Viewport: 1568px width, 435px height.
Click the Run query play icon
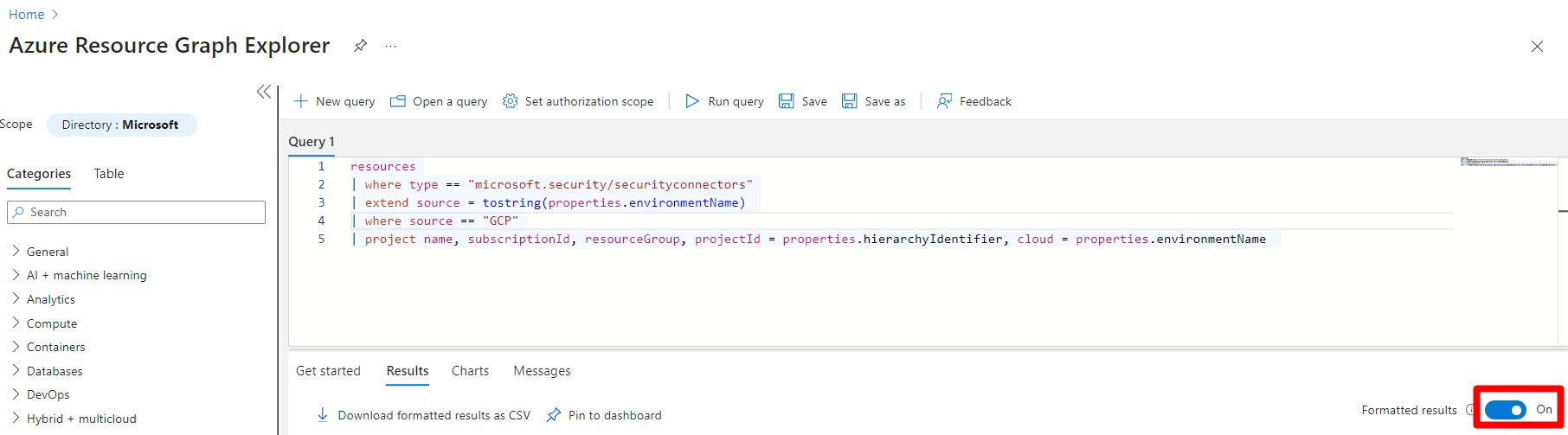[x=692, y=101]
